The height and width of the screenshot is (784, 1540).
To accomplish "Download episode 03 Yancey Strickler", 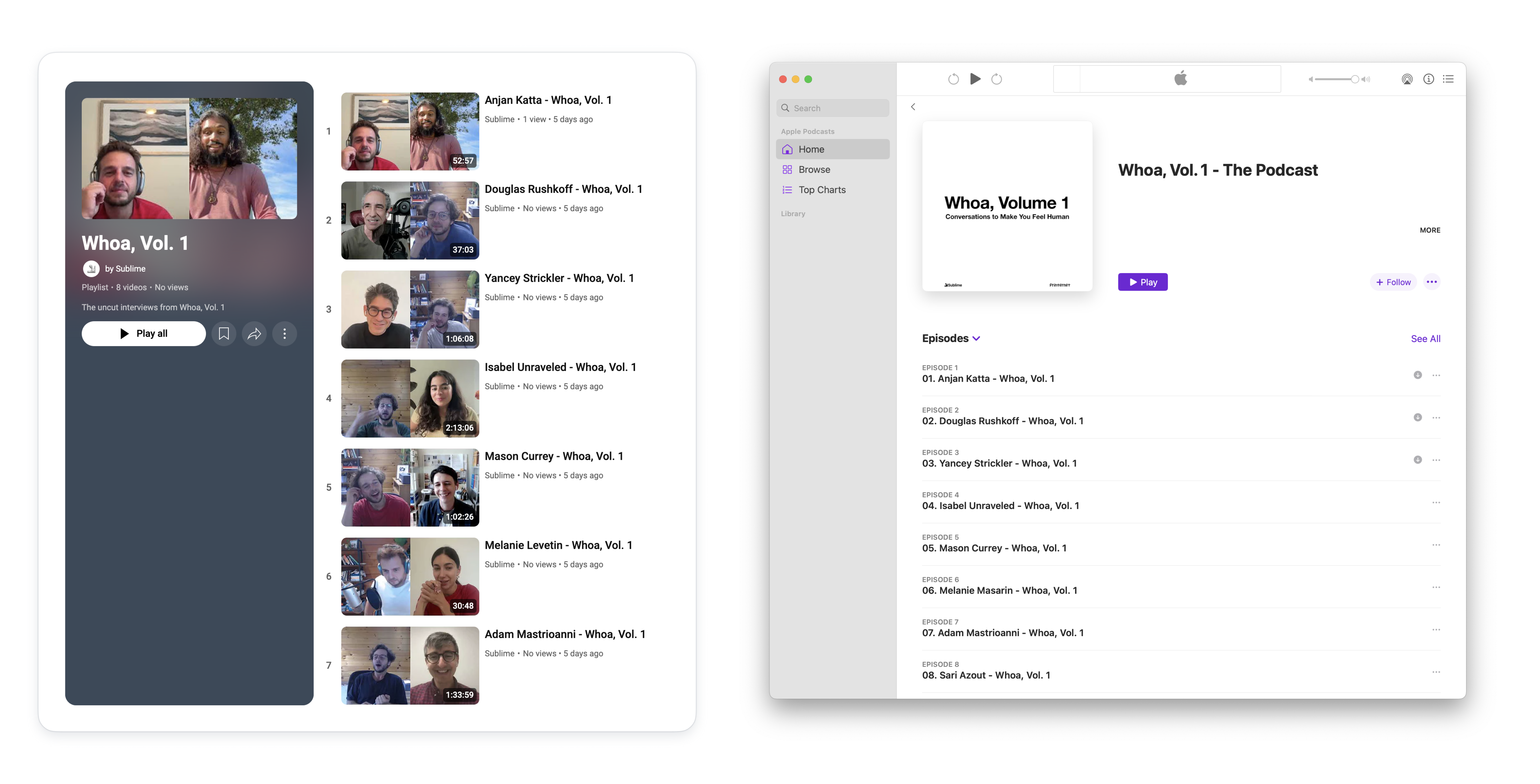I will coord(1418,460).
